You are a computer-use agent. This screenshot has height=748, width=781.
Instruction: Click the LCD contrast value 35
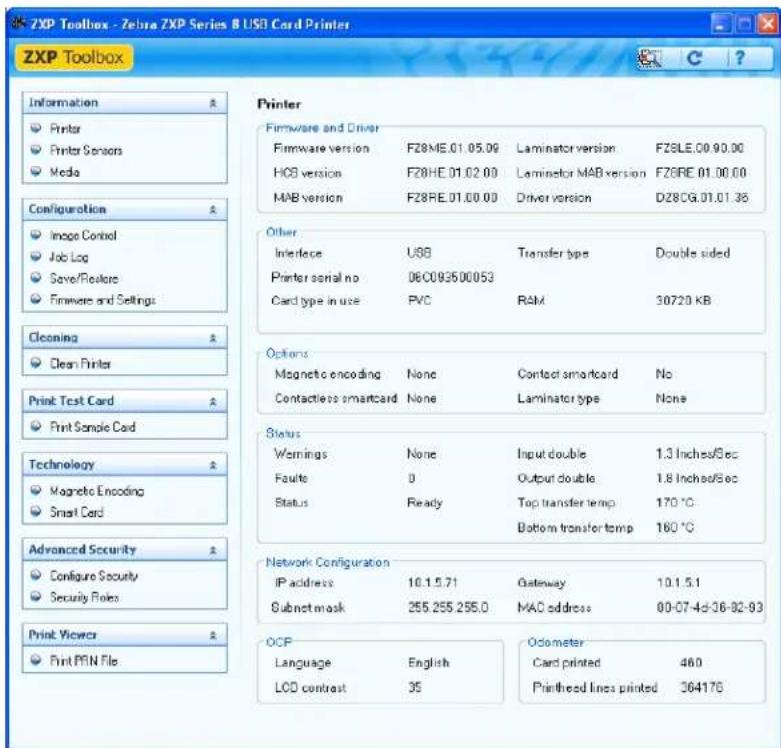pyautogui.click(x=414, y=687)
